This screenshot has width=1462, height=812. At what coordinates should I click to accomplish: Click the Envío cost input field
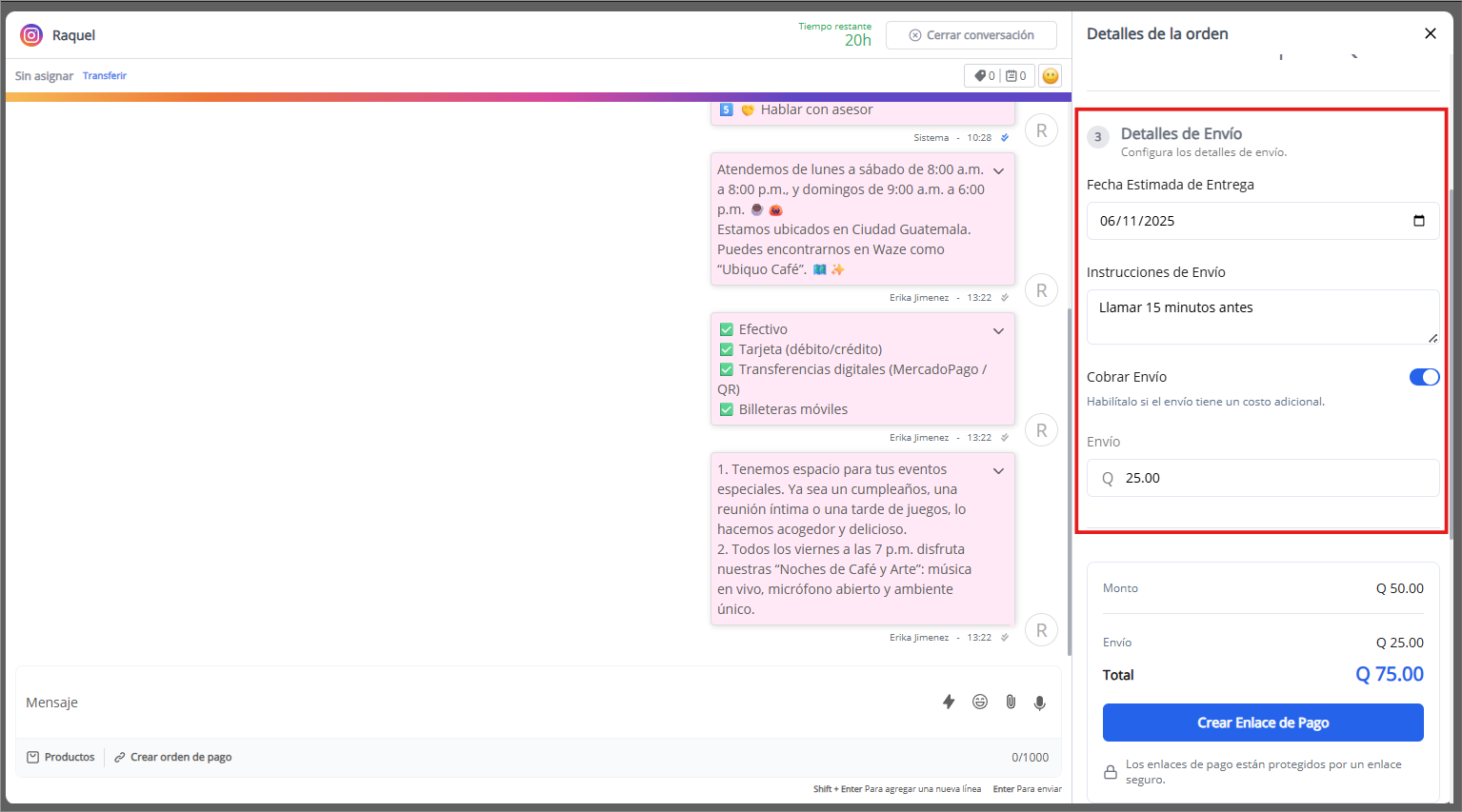tap(1272, 478)
